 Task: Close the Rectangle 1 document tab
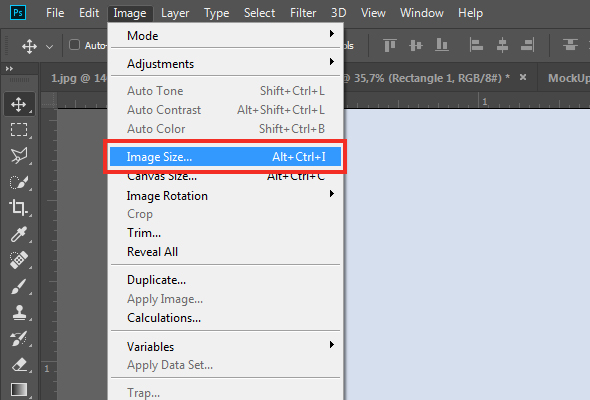coord(523,78)
